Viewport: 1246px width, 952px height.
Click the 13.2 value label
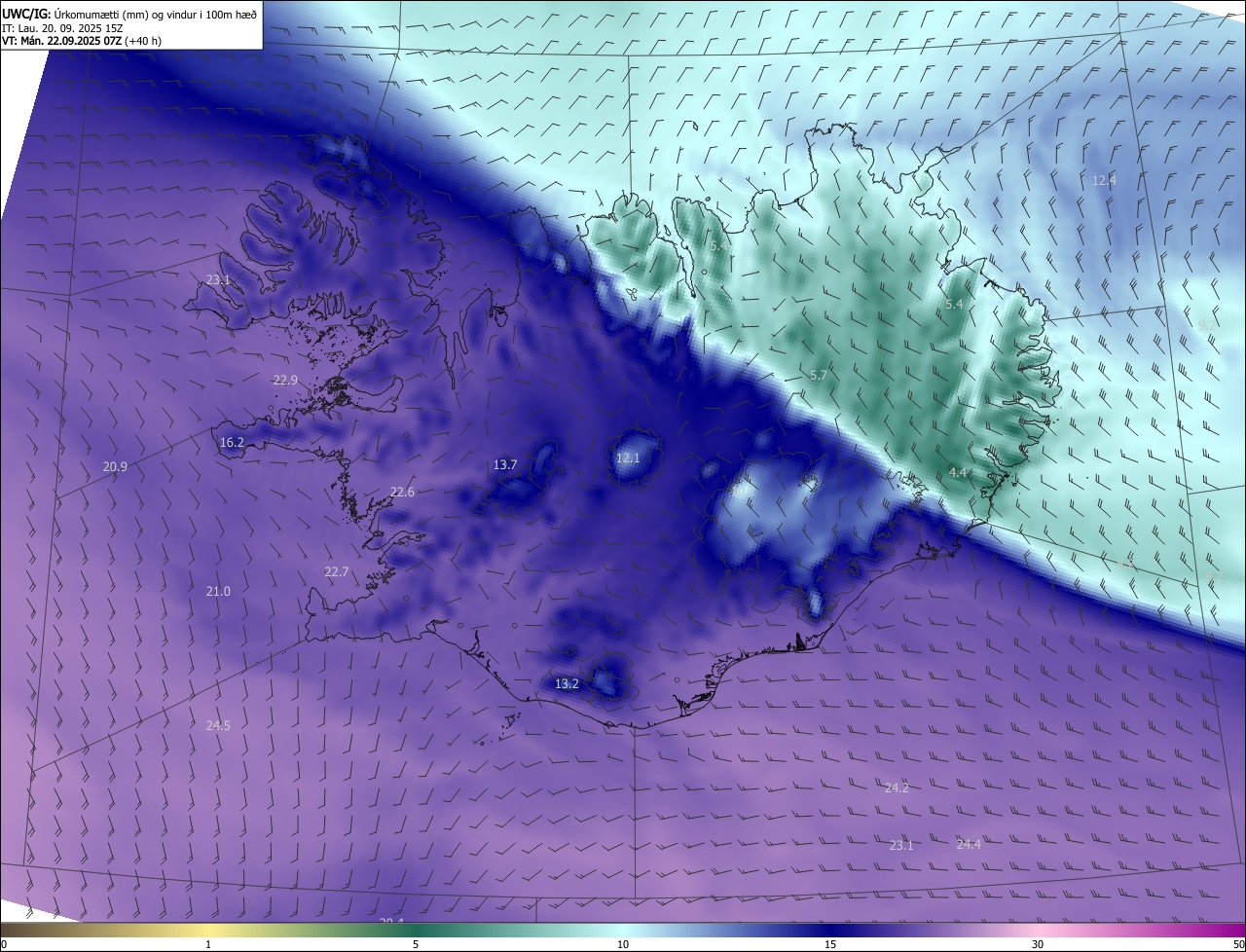tap(567, 683)
